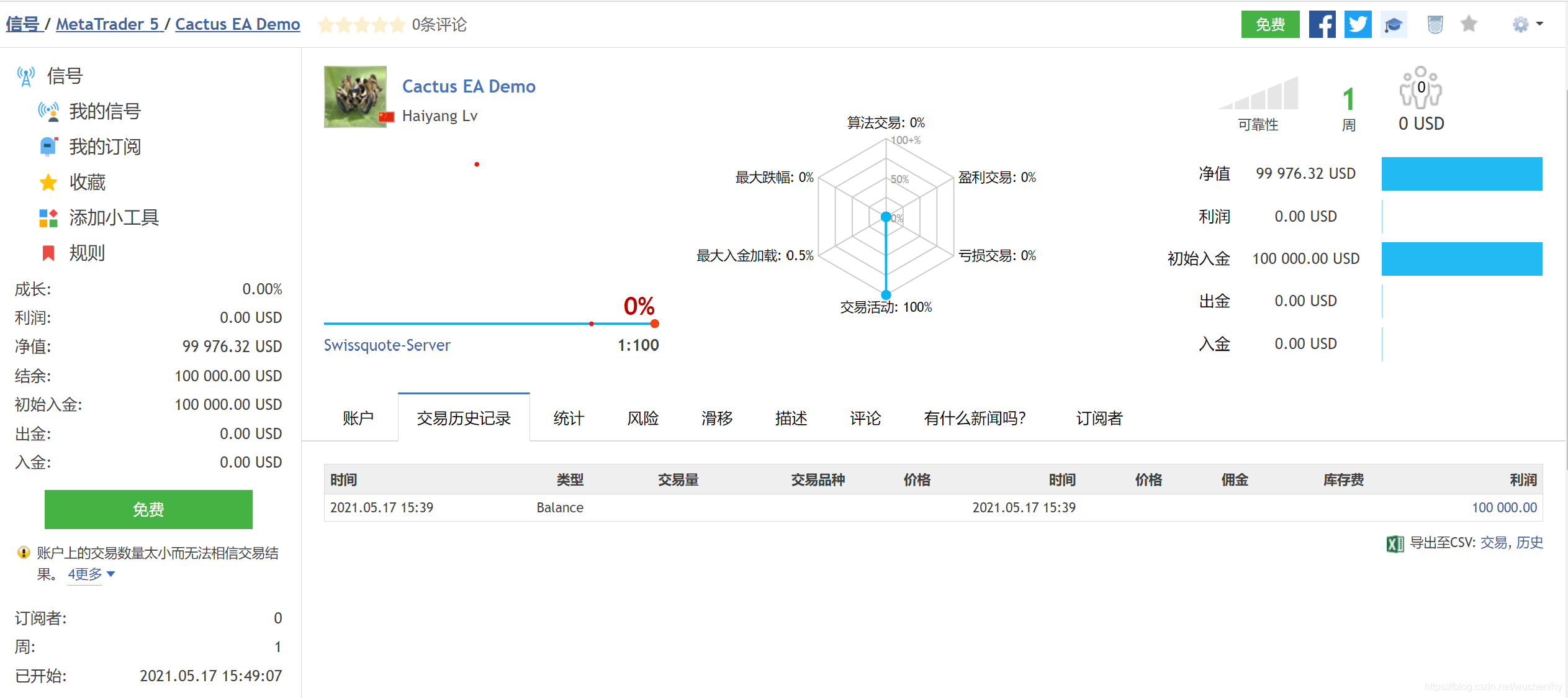1568x698 pixels.
Task: Click Add Widget sidebar item
Action: [114, 218]
